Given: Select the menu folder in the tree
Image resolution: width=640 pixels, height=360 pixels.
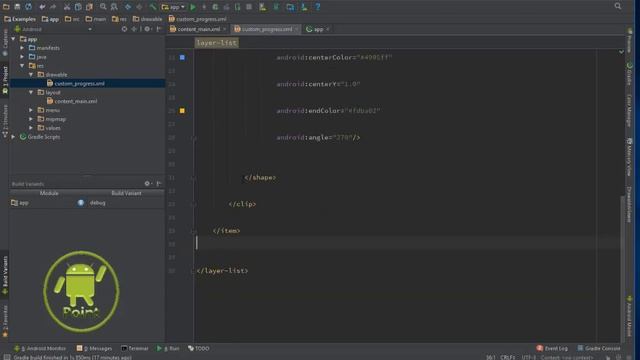Looking at the screenshot, I should [49, 110].
